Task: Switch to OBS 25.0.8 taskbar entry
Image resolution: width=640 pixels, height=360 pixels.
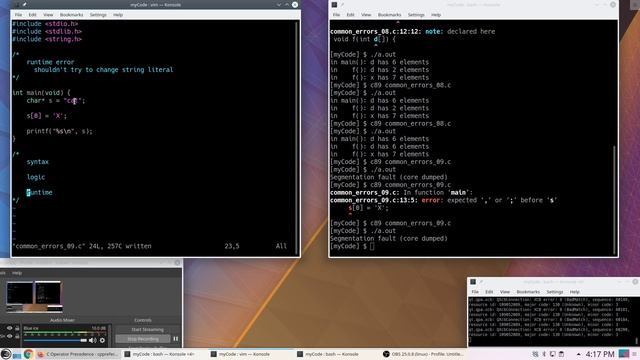Action: (x=423, y=354)
